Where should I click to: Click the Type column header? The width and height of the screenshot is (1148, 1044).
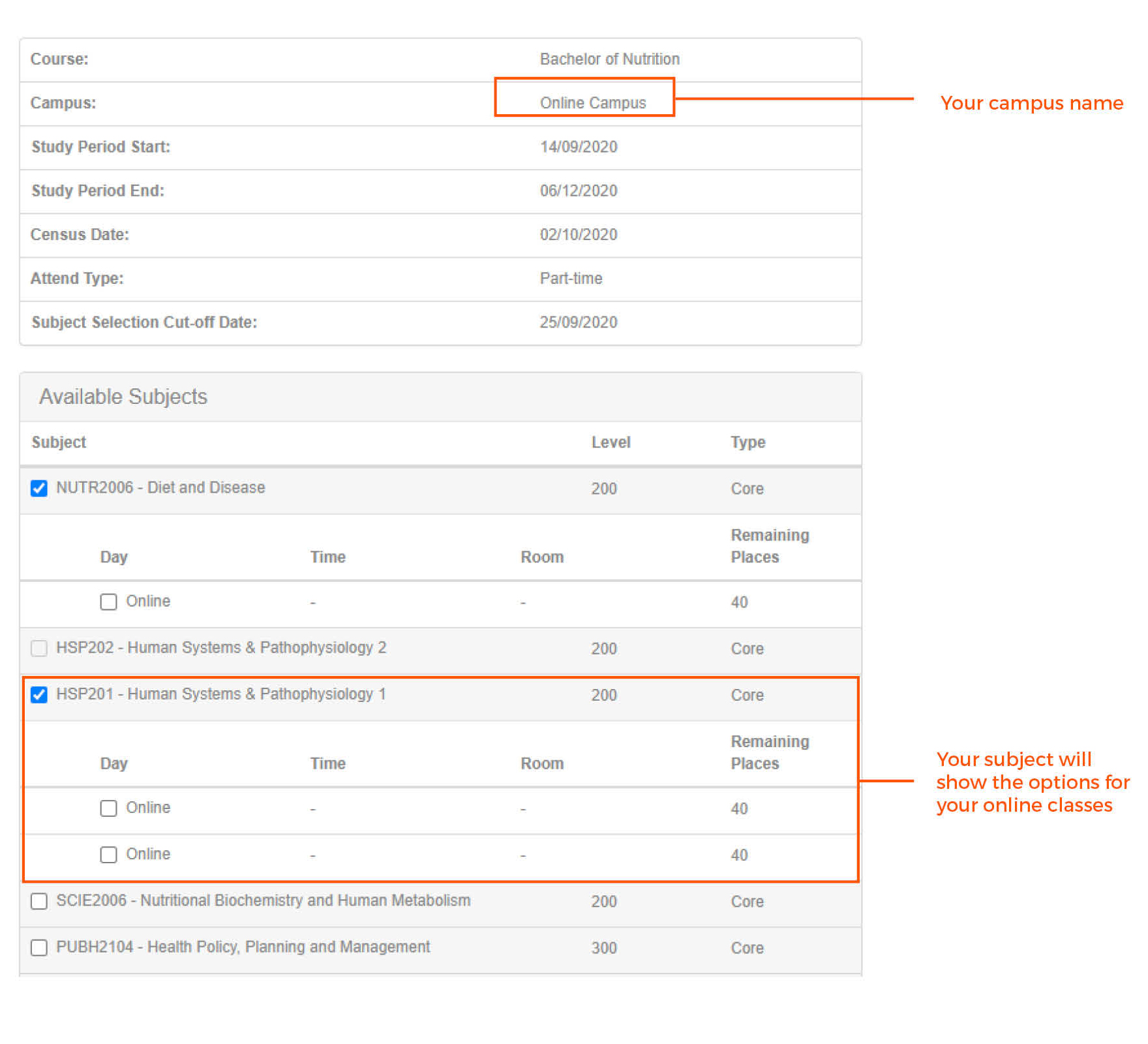tap(748, 442)
